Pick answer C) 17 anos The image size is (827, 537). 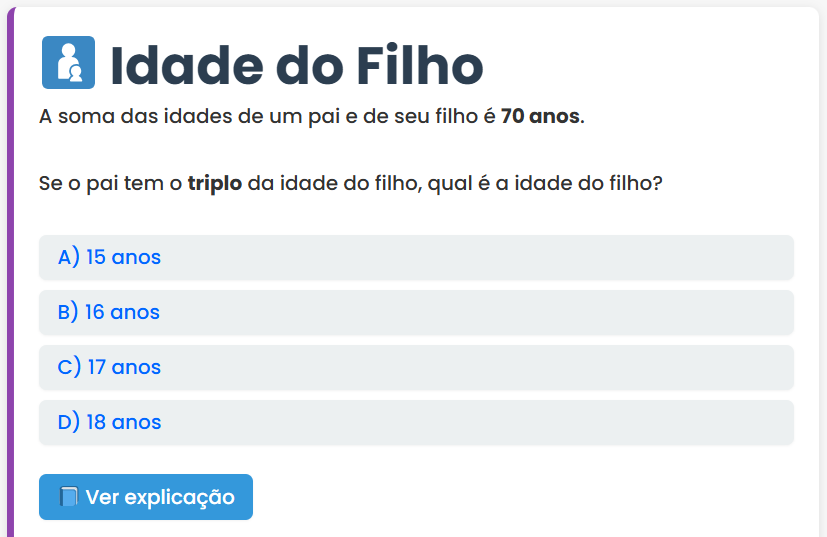[x=415, y=367]
